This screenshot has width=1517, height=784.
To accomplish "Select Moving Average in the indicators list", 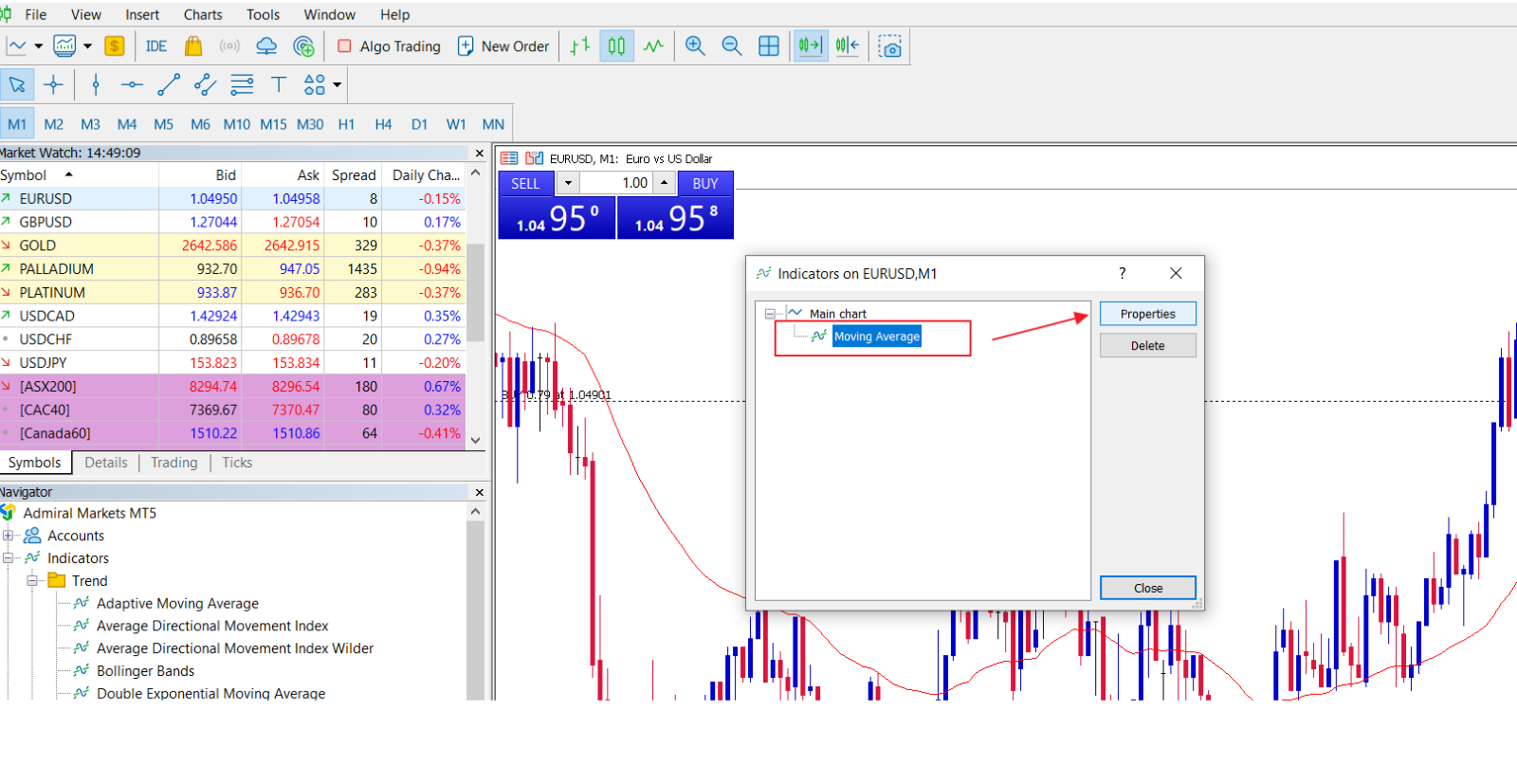I will click(x=877, y=337).
